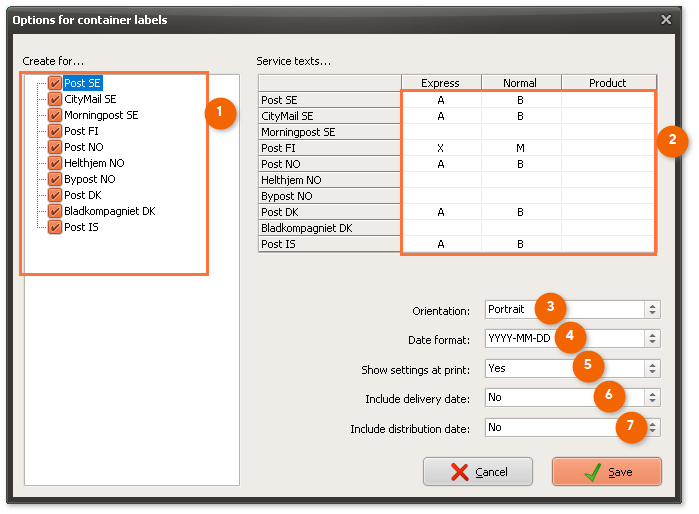
Task: Click the Save button
Action: (x=607, y=472)
